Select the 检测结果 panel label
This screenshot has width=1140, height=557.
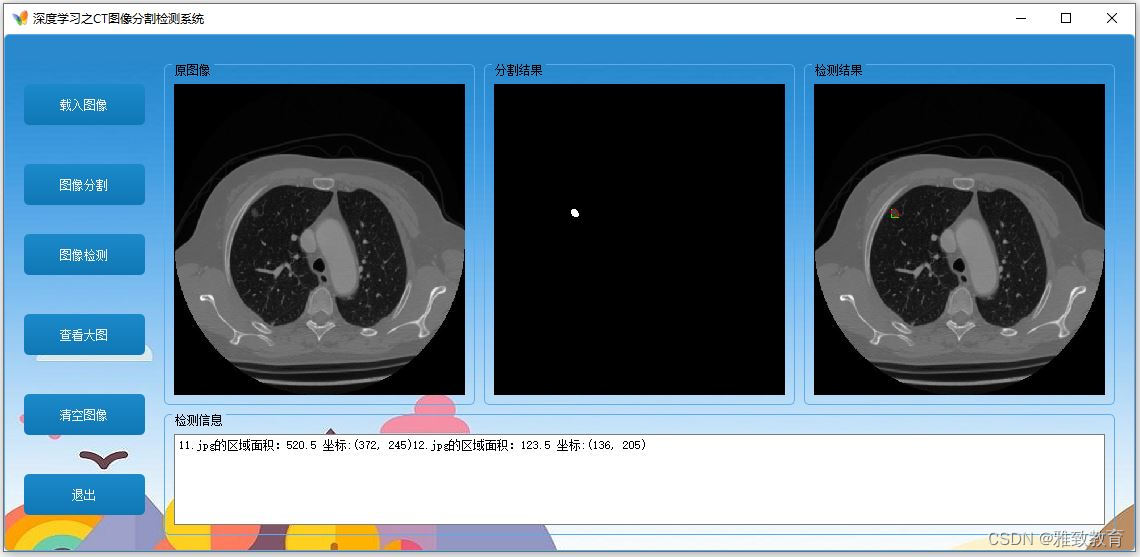point(838,71)
